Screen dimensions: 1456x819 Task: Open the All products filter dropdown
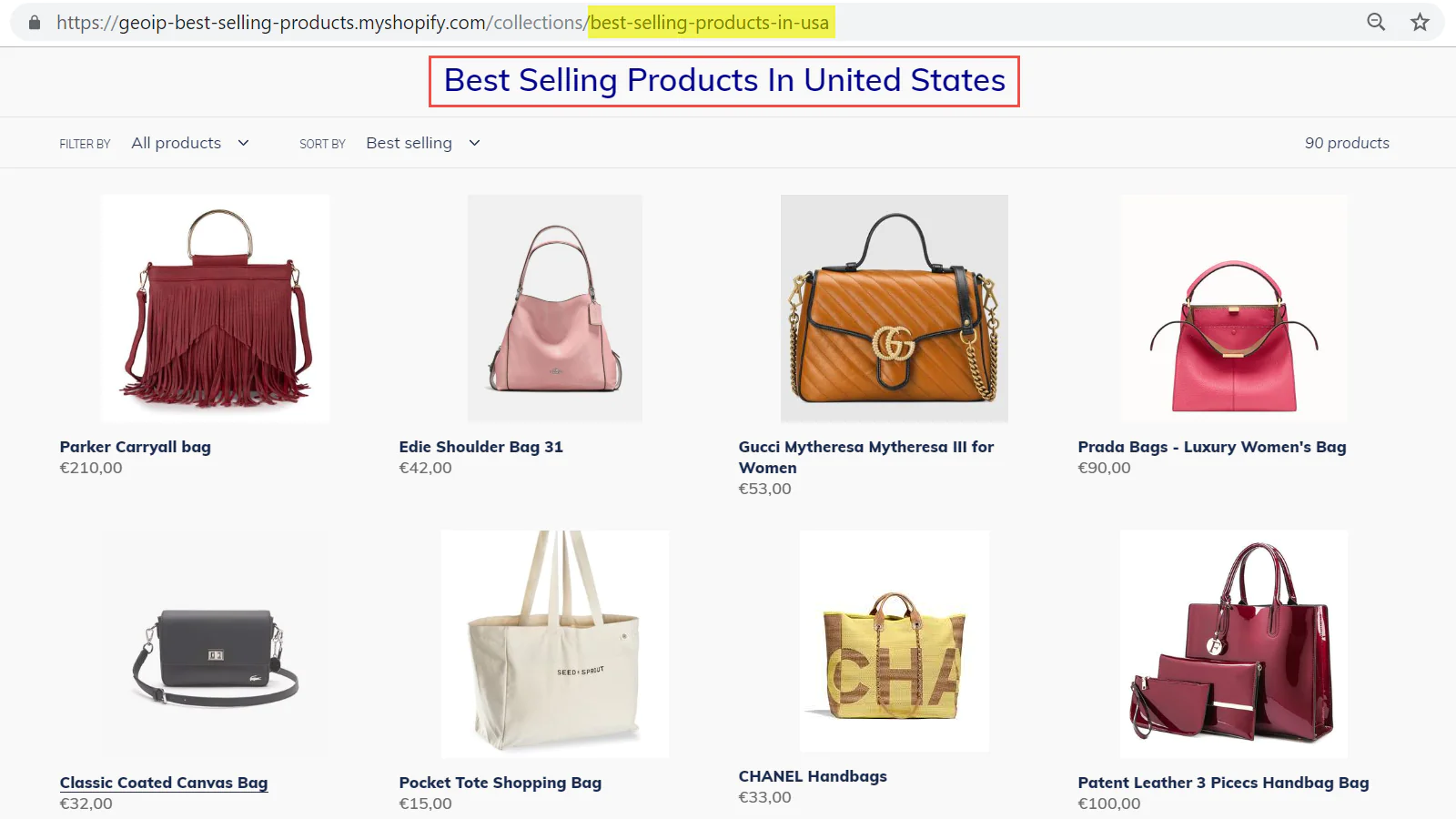(x=189, y=143)
